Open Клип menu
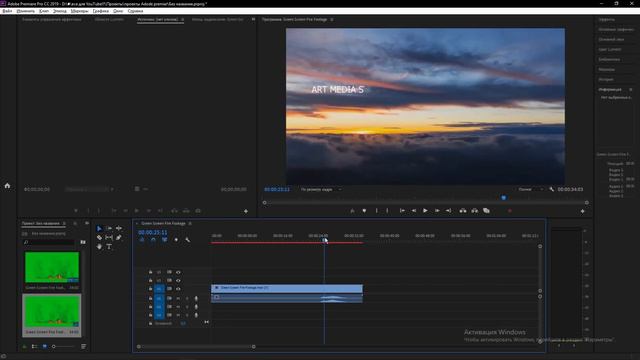Image resolution: width=640 pixels, height=360 pixels. click(x=44, y=11)
